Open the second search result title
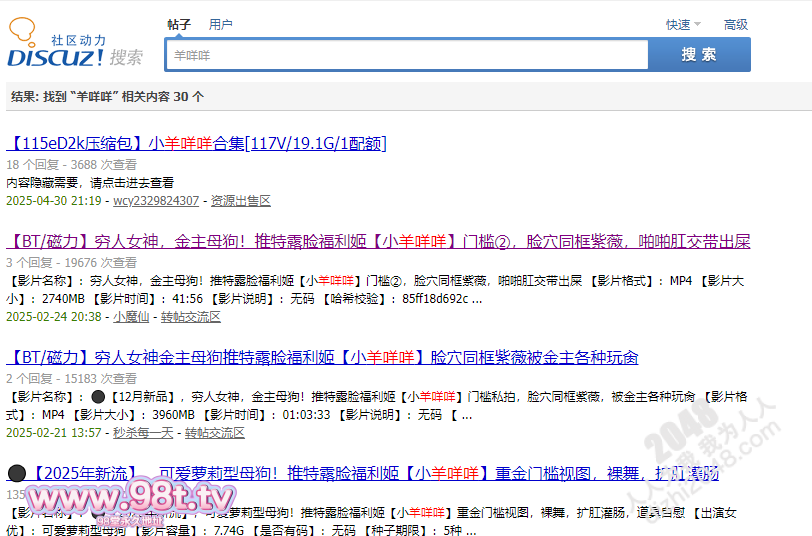Screen dimensions: 812x536 (378, 242)
